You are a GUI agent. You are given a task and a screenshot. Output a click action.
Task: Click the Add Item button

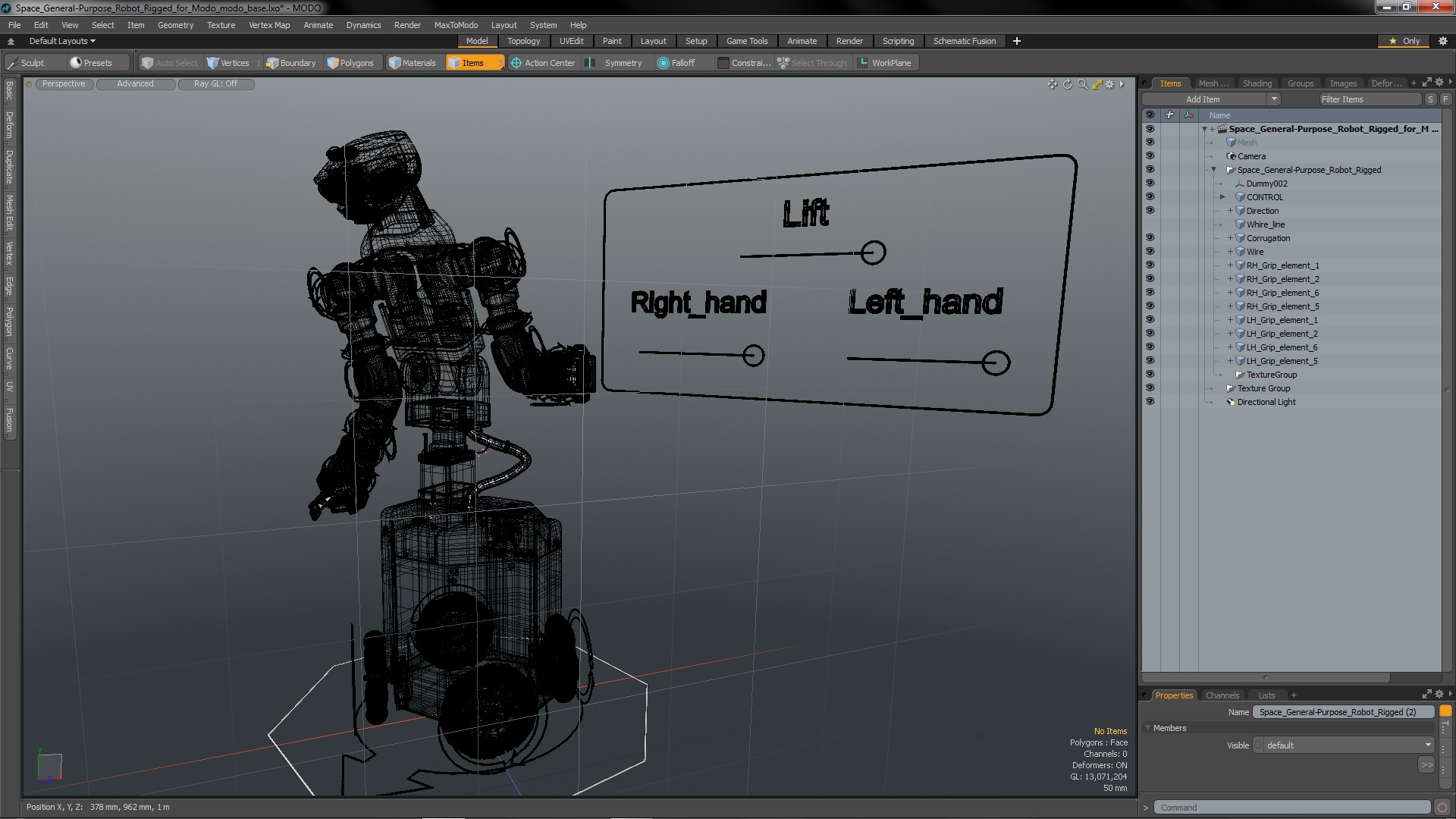pos(1203,99)
